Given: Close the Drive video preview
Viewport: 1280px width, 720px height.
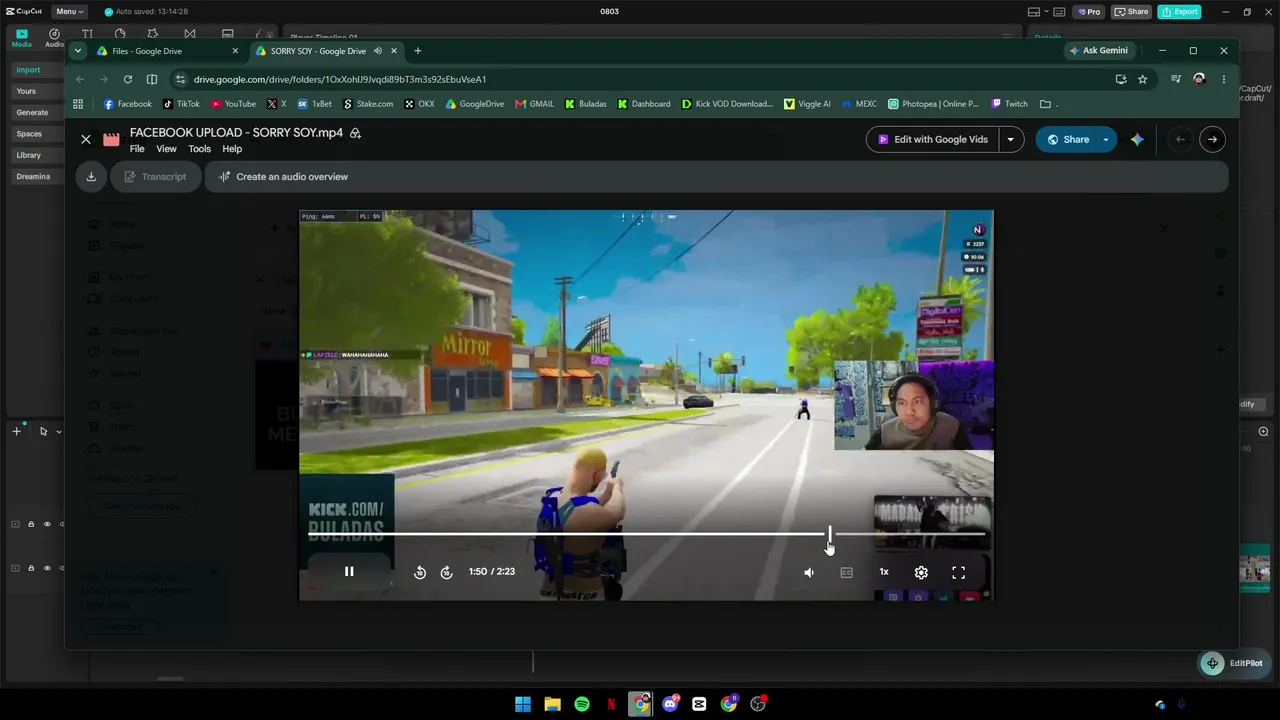Looking at the screenshot, I should [86, 140].
